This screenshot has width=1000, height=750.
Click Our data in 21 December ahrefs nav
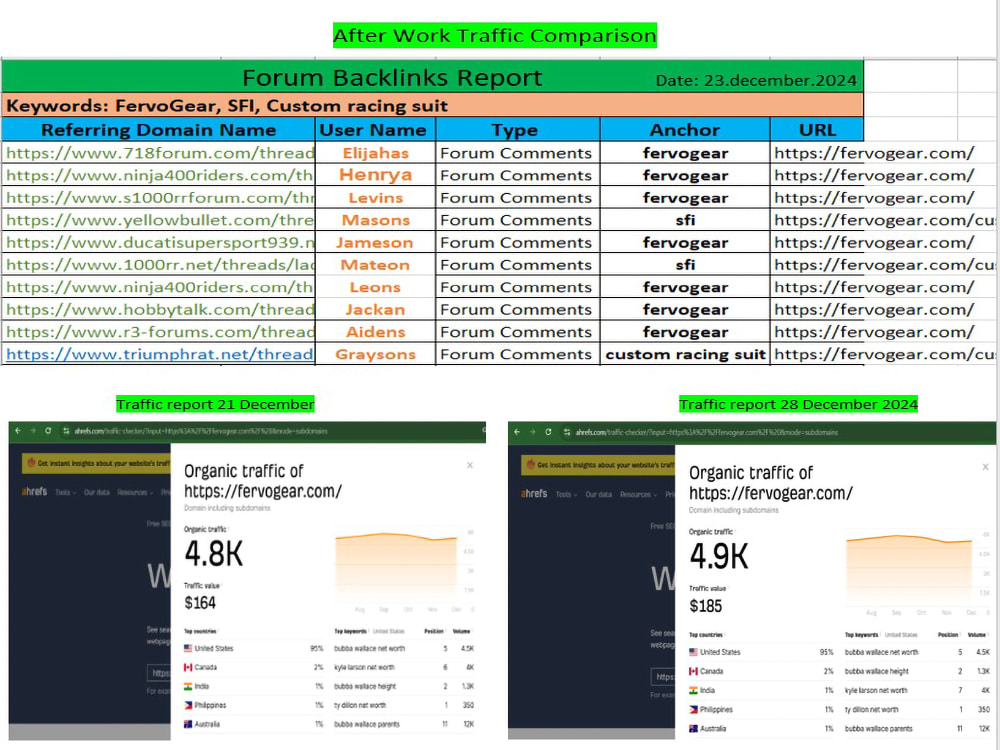[96, 492]
